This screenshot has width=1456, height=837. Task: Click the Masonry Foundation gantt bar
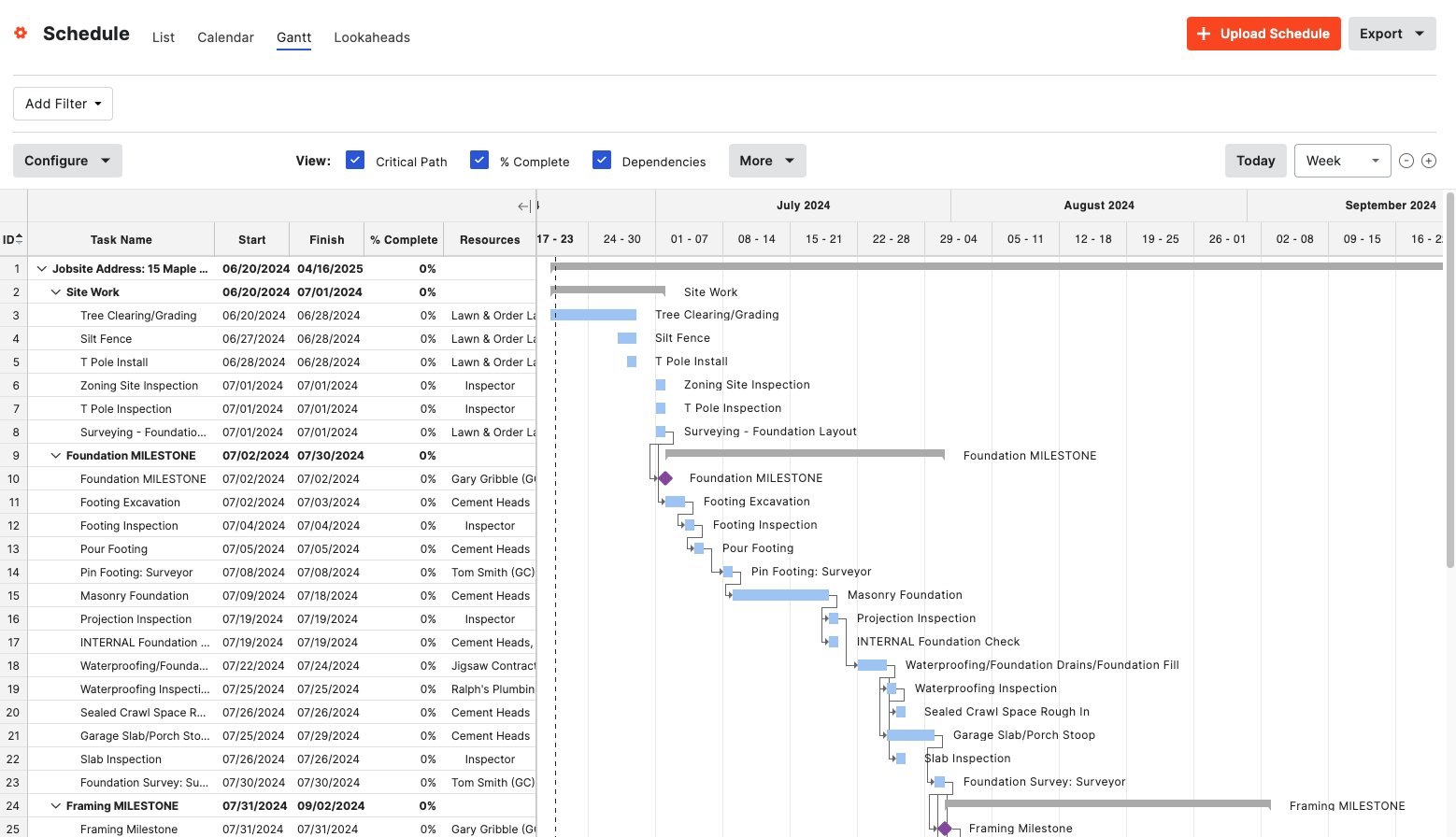point(780,595)
